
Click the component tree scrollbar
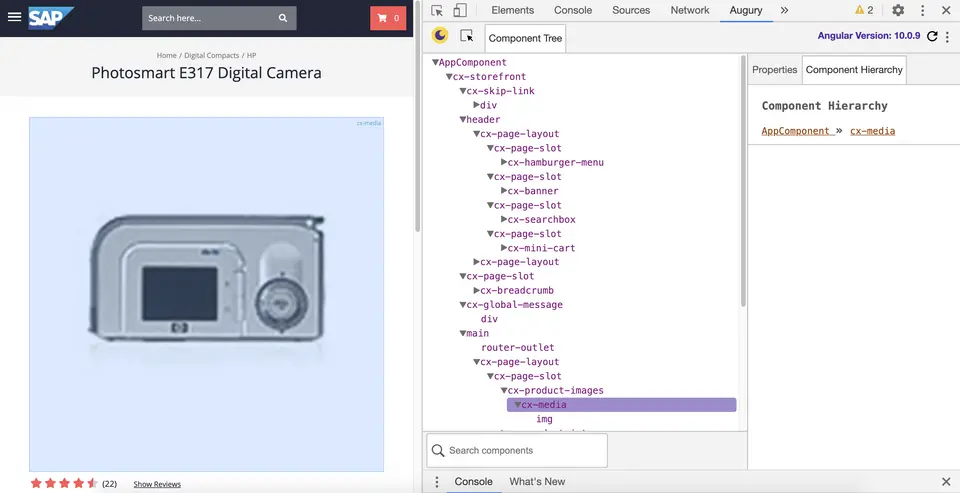click(x=743, y=181)
